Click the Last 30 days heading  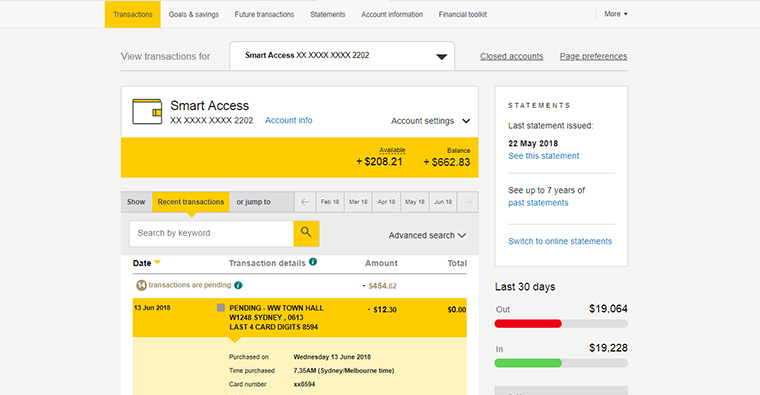(525, 287)
